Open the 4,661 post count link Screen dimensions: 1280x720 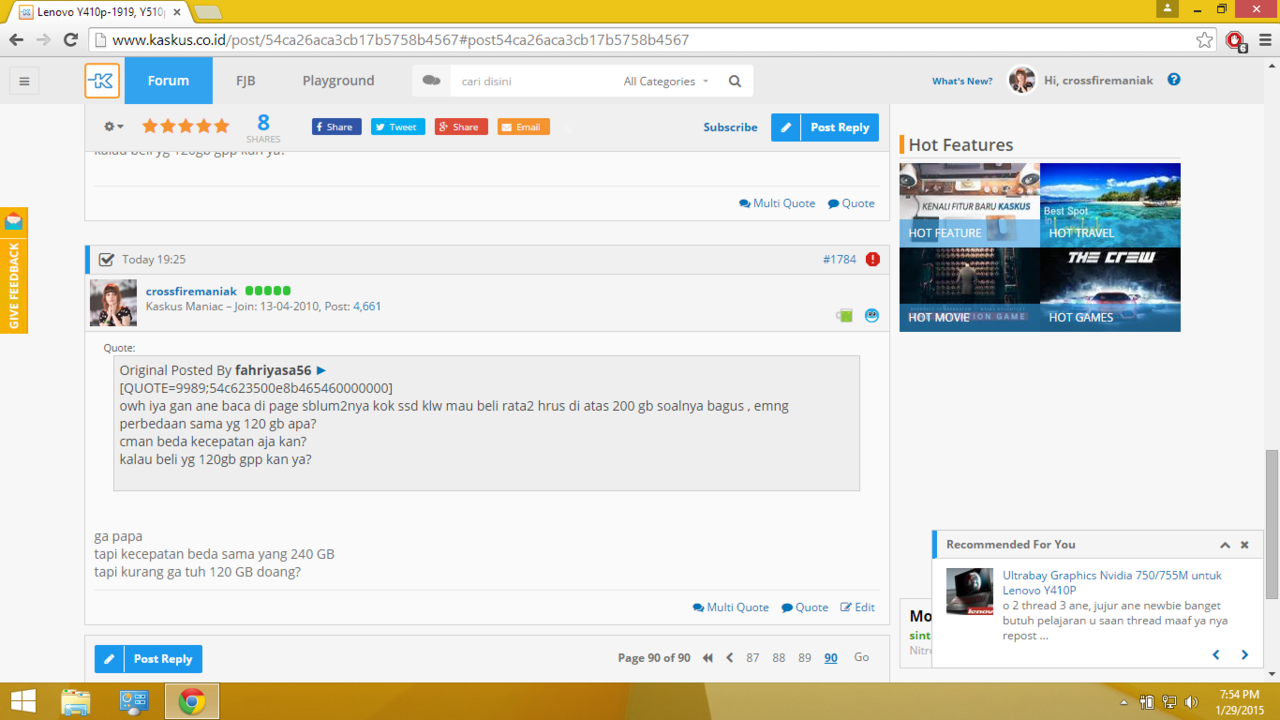pos(367,306)
